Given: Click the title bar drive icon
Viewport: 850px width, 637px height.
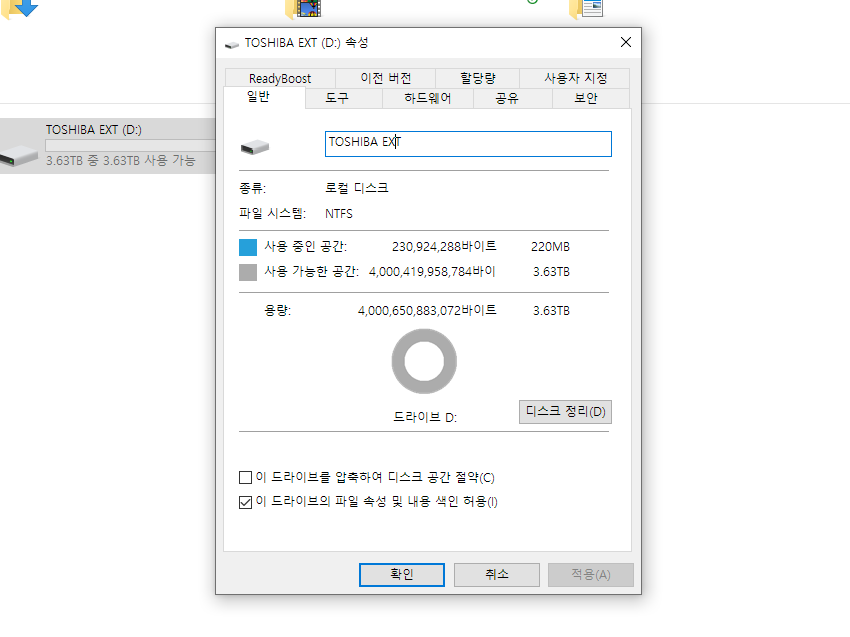Looking at the screenshot, I should pos(232,44).
